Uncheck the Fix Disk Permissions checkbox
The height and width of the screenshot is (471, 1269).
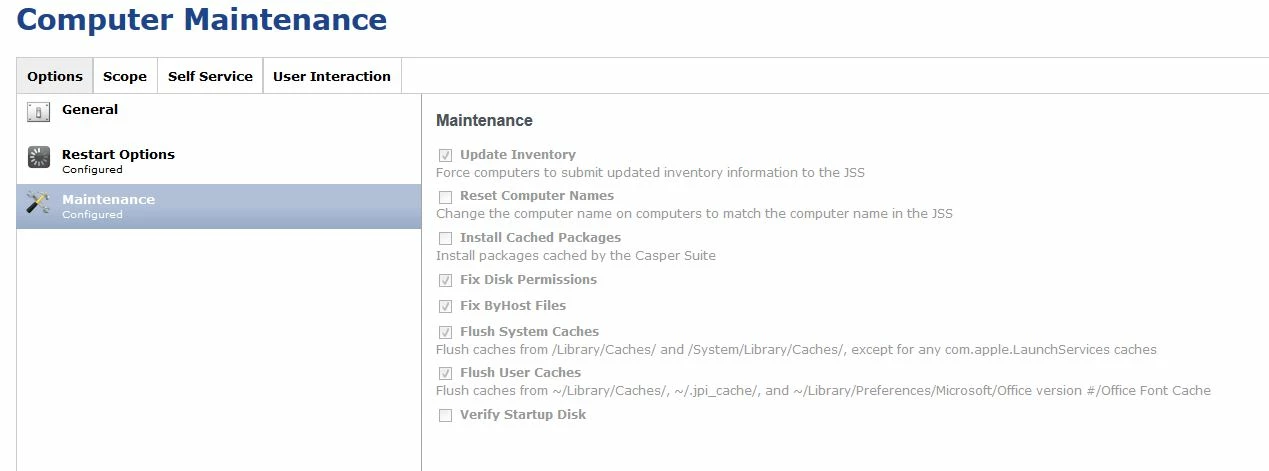(445, 281)
